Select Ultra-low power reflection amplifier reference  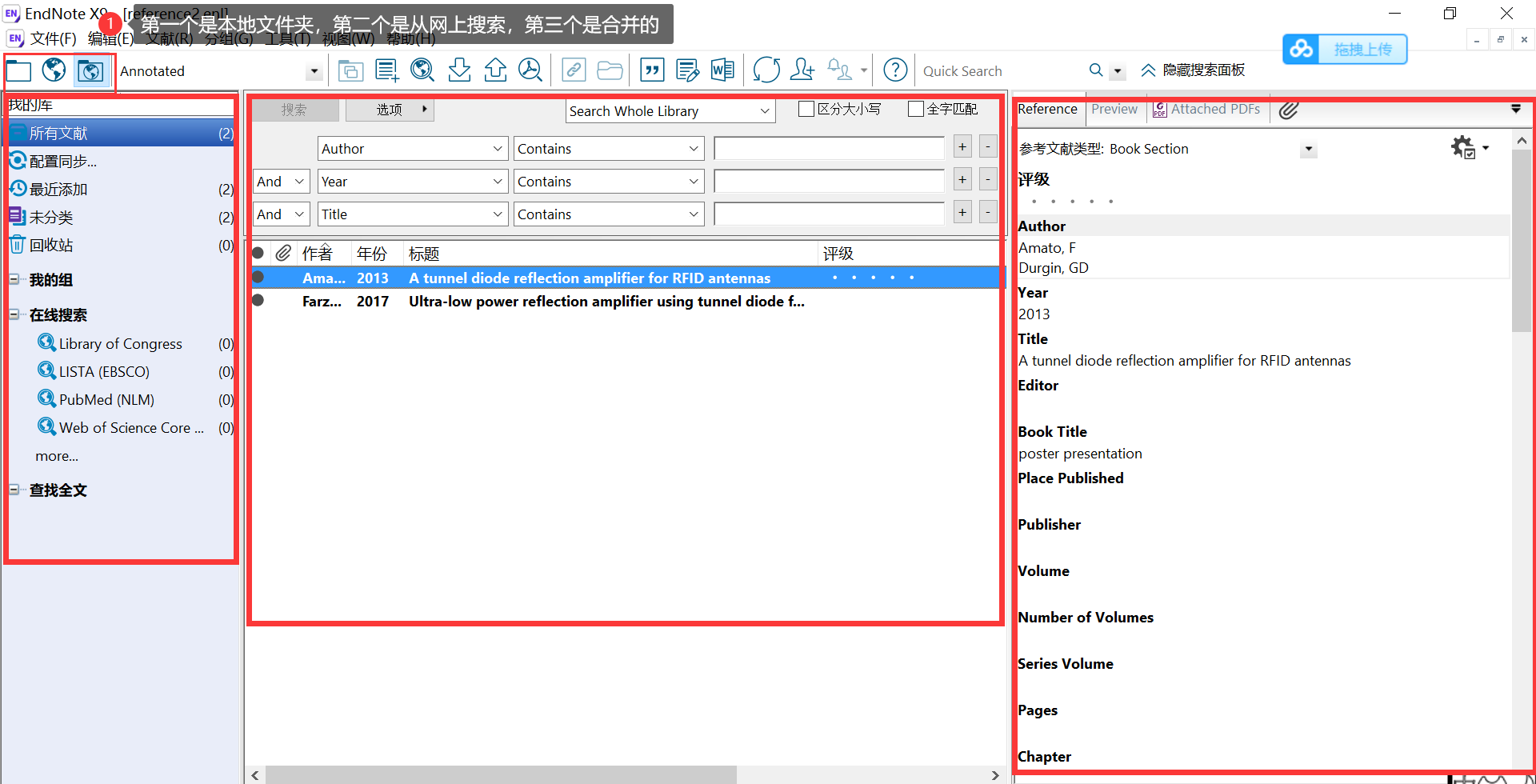(x=606, y=302)
